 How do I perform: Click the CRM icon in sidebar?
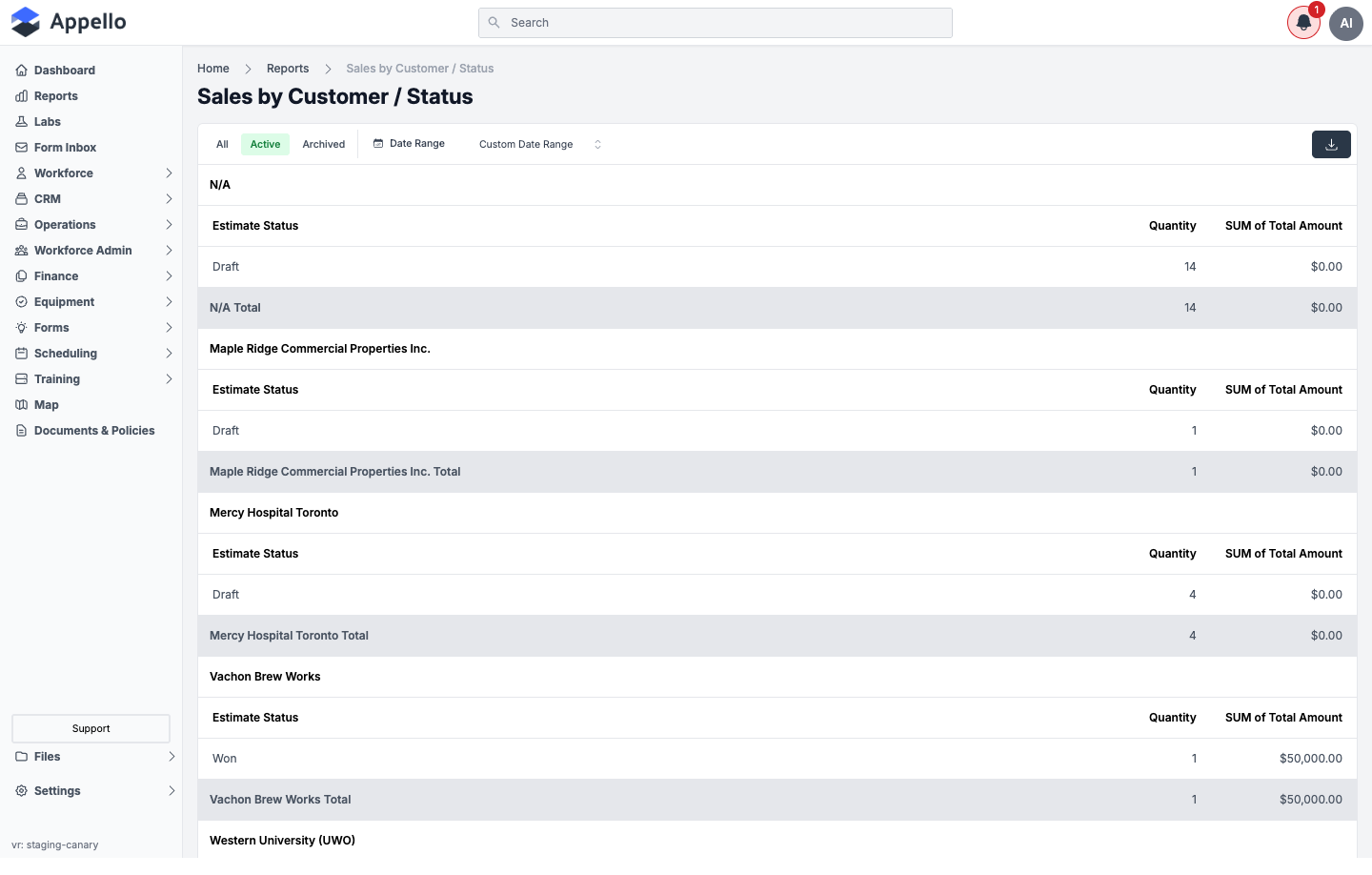(x=21, y=199)
